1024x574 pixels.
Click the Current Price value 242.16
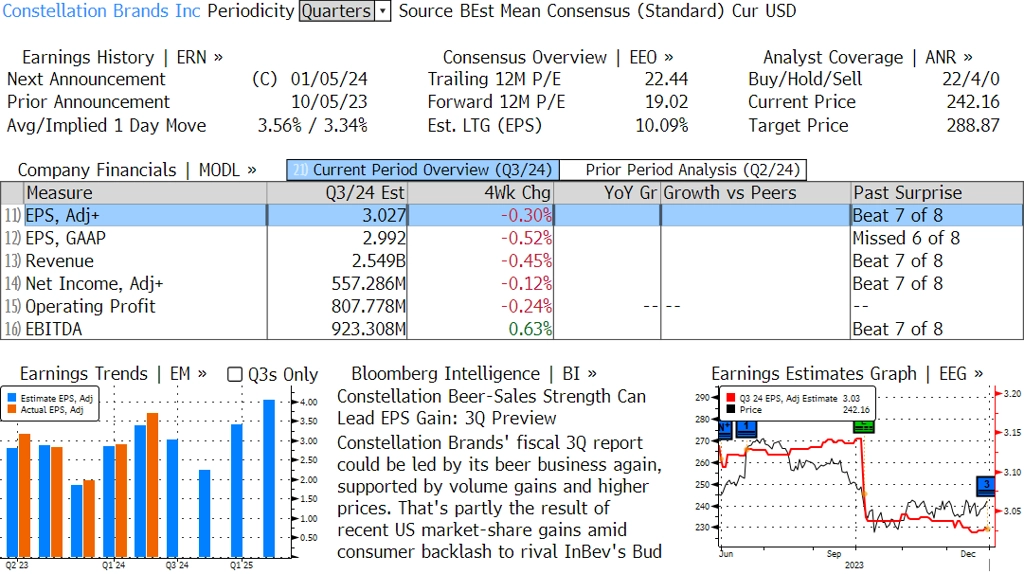pos(973,103)
